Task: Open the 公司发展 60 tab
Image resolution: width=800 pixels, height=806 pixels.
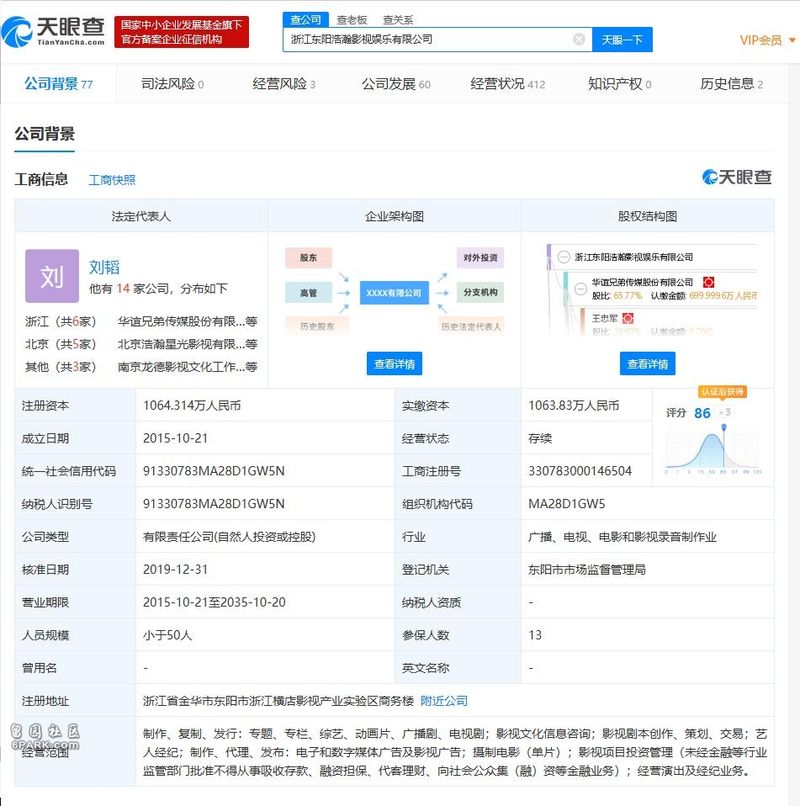Action: tap(396, 84)
